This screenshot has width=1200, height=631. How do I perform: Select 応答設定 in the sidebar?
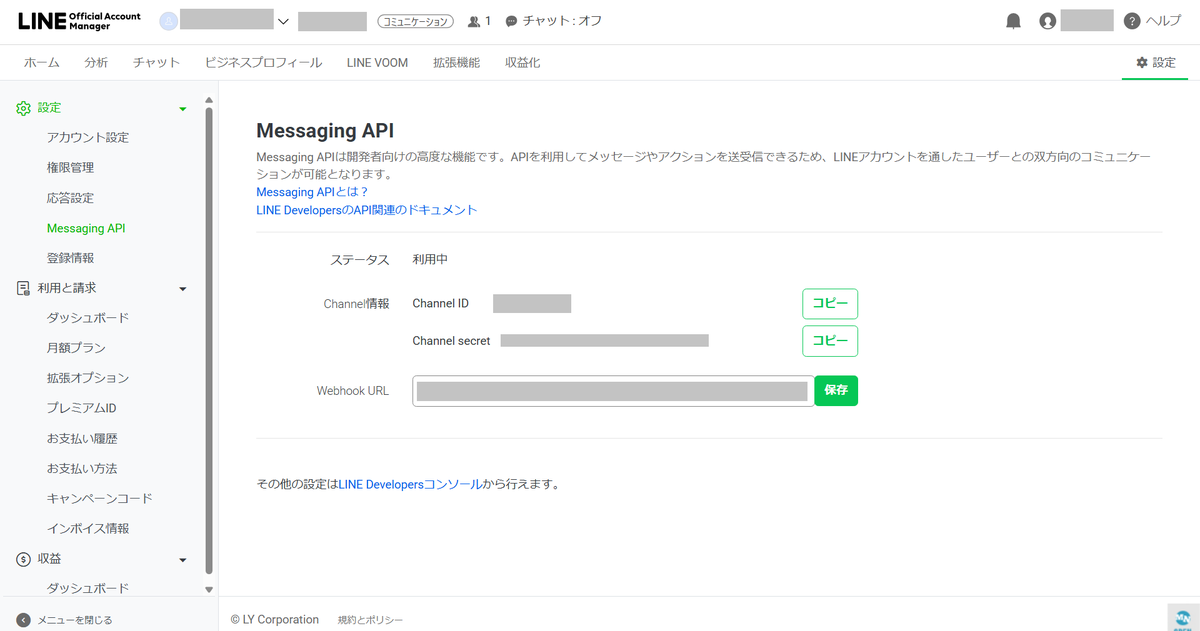pos(70,198)
